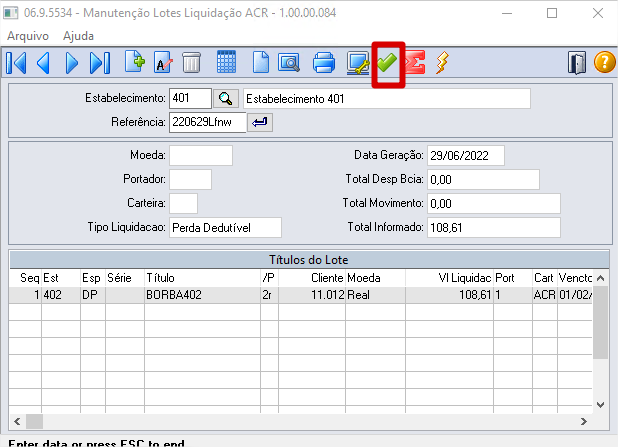Image resolution: width=618 pixels, height=447 pixels.
Task: Open the Ajuda menu
Action: tap(78, 36)
